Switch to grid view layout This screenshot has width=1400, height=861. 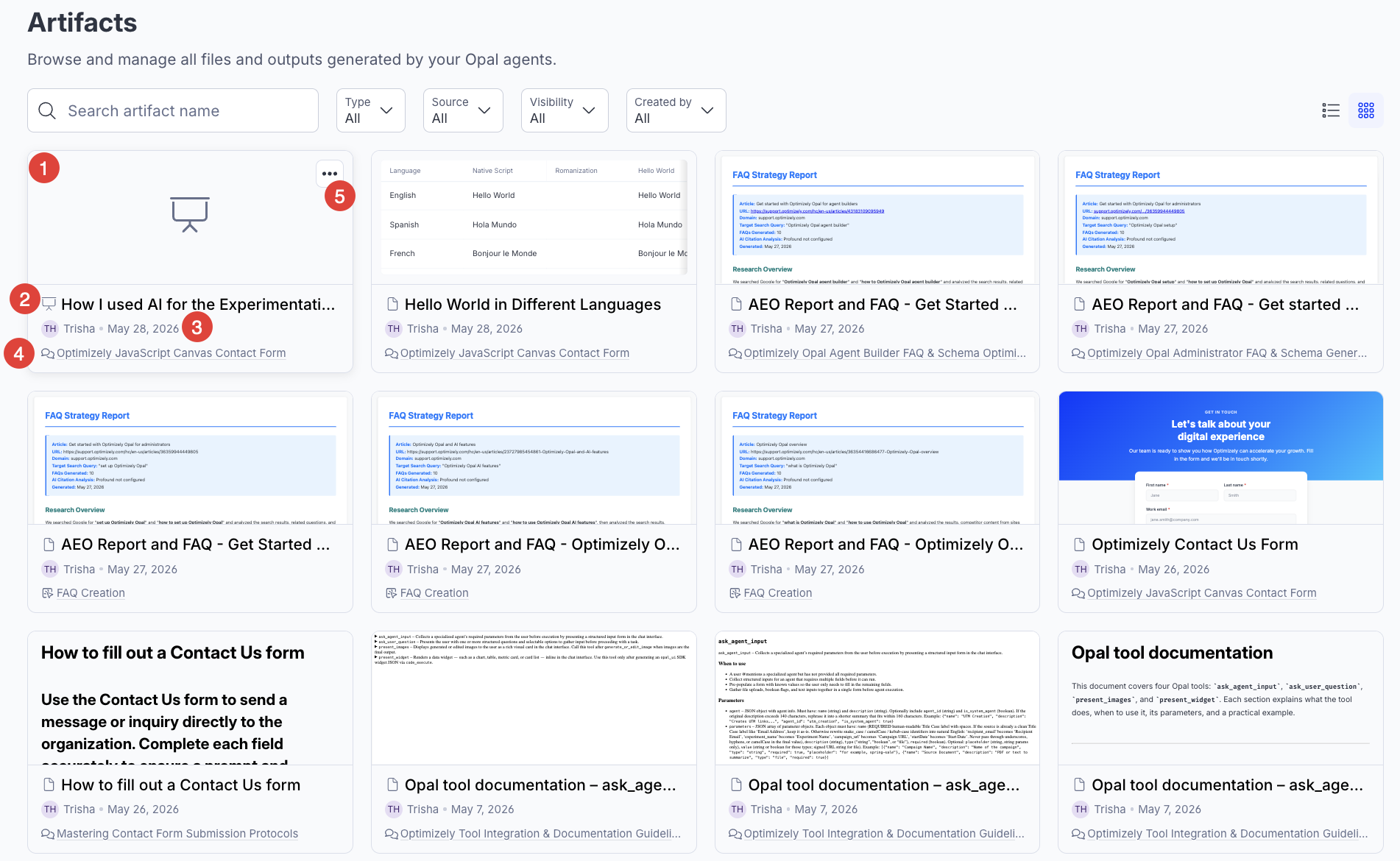point(1366,110)
